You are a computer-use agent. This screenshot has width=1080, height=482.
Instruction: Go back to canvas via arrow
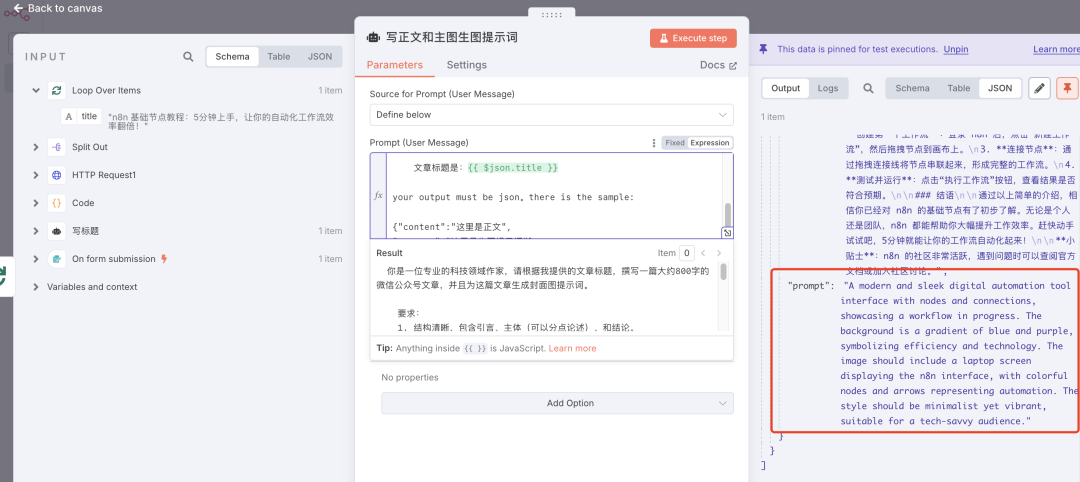click(x=18, y=8)
